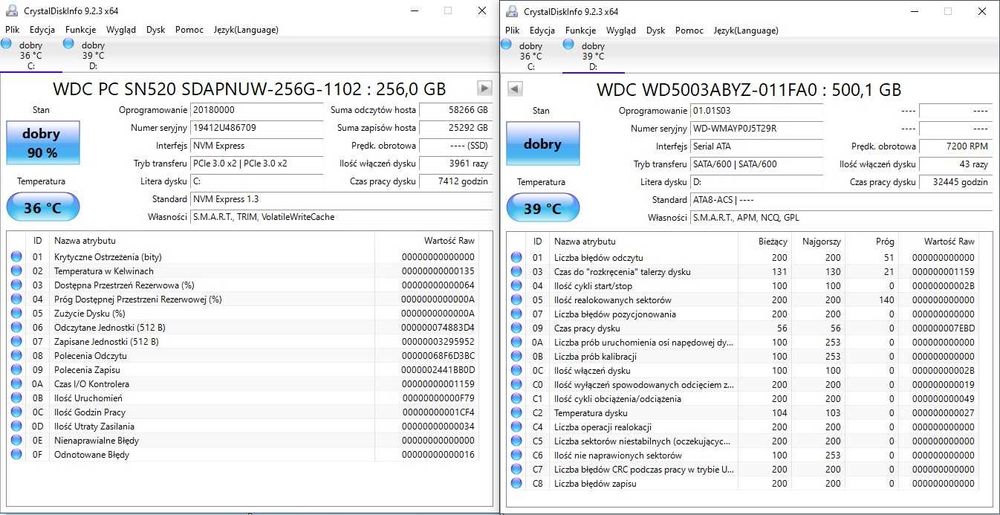This screenshot has width=1000, height=515.
Task: Click Czas pracy dysku value 32445 godzin
Action: 955,182
